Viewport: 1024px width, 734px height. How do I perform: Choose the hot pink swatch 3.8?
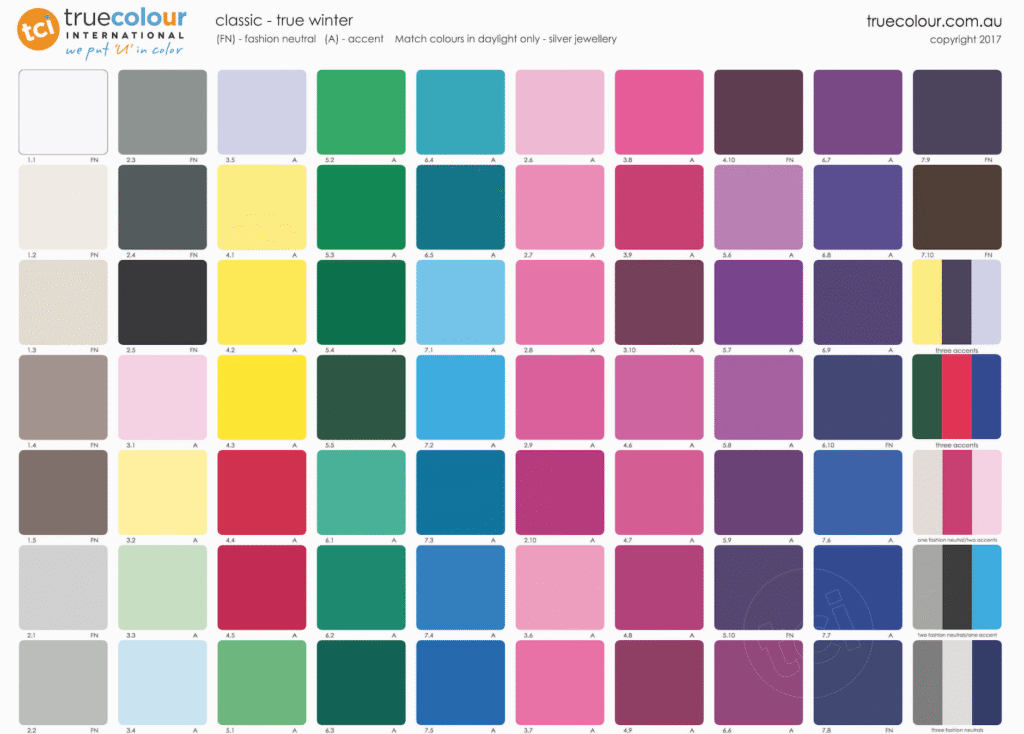659,112
